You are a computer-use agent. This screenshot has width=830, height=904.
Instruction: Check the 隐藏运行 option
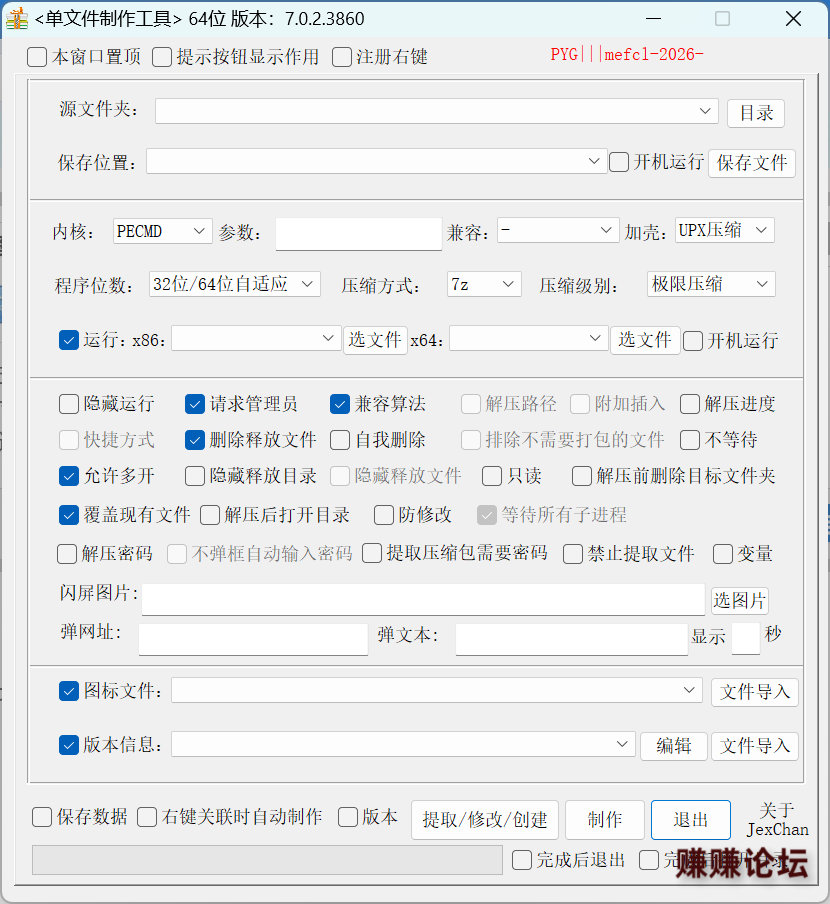pyautogui.click(x=69, y=404)
